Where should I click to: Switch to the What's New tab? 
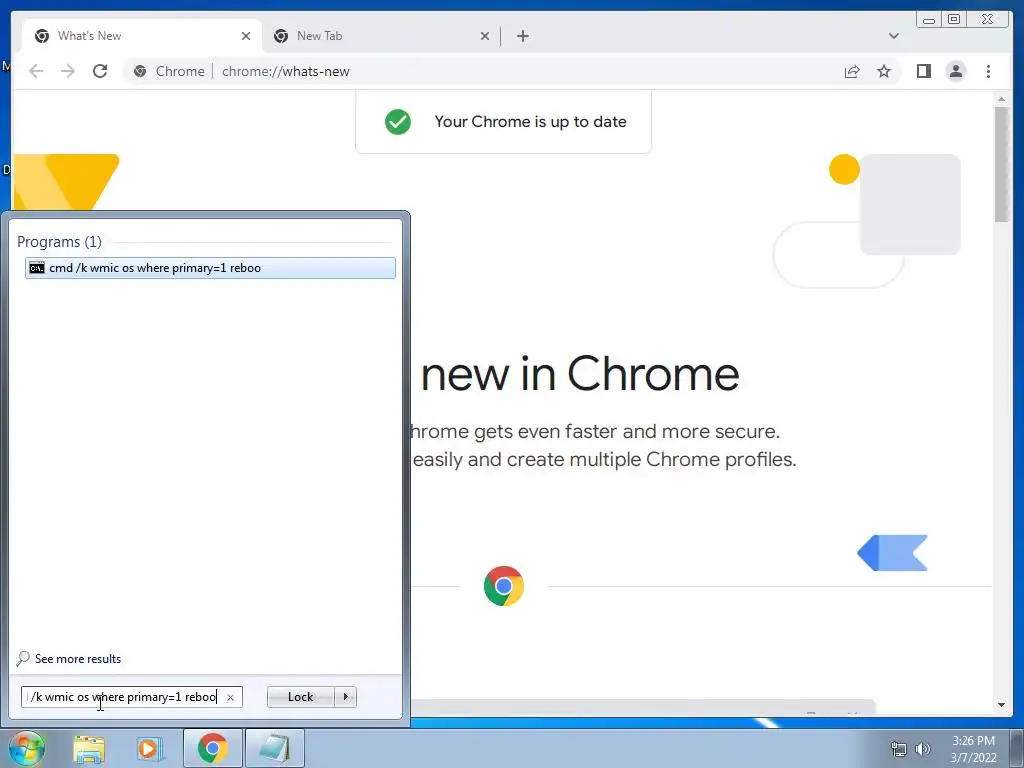click(x=142, y=36)
